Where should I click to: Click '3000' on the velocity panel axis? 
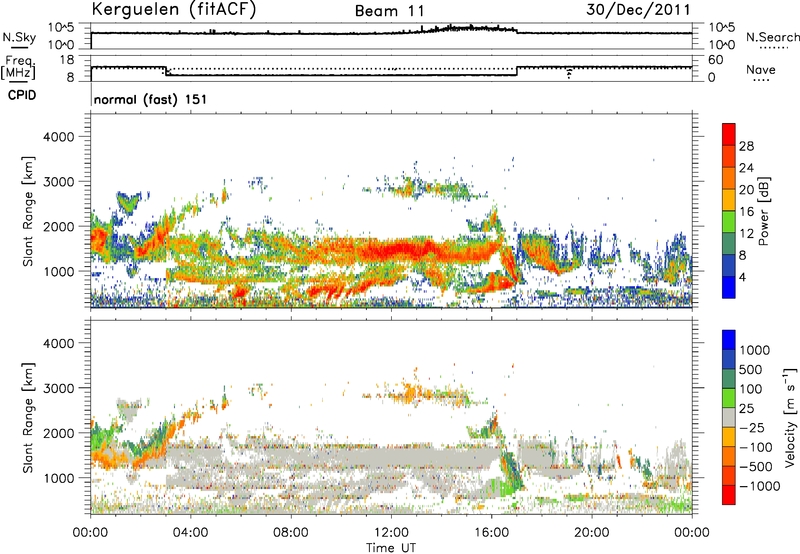(x=59, y=388)
